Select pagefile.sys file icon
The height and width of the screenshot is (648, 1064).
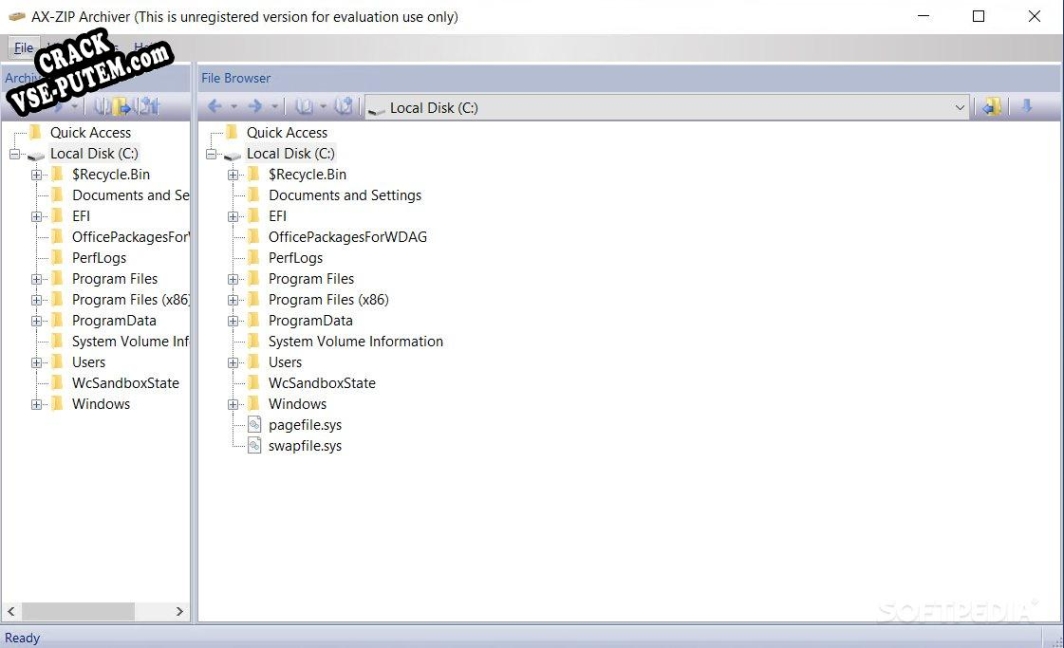click(x=254, y=425)
